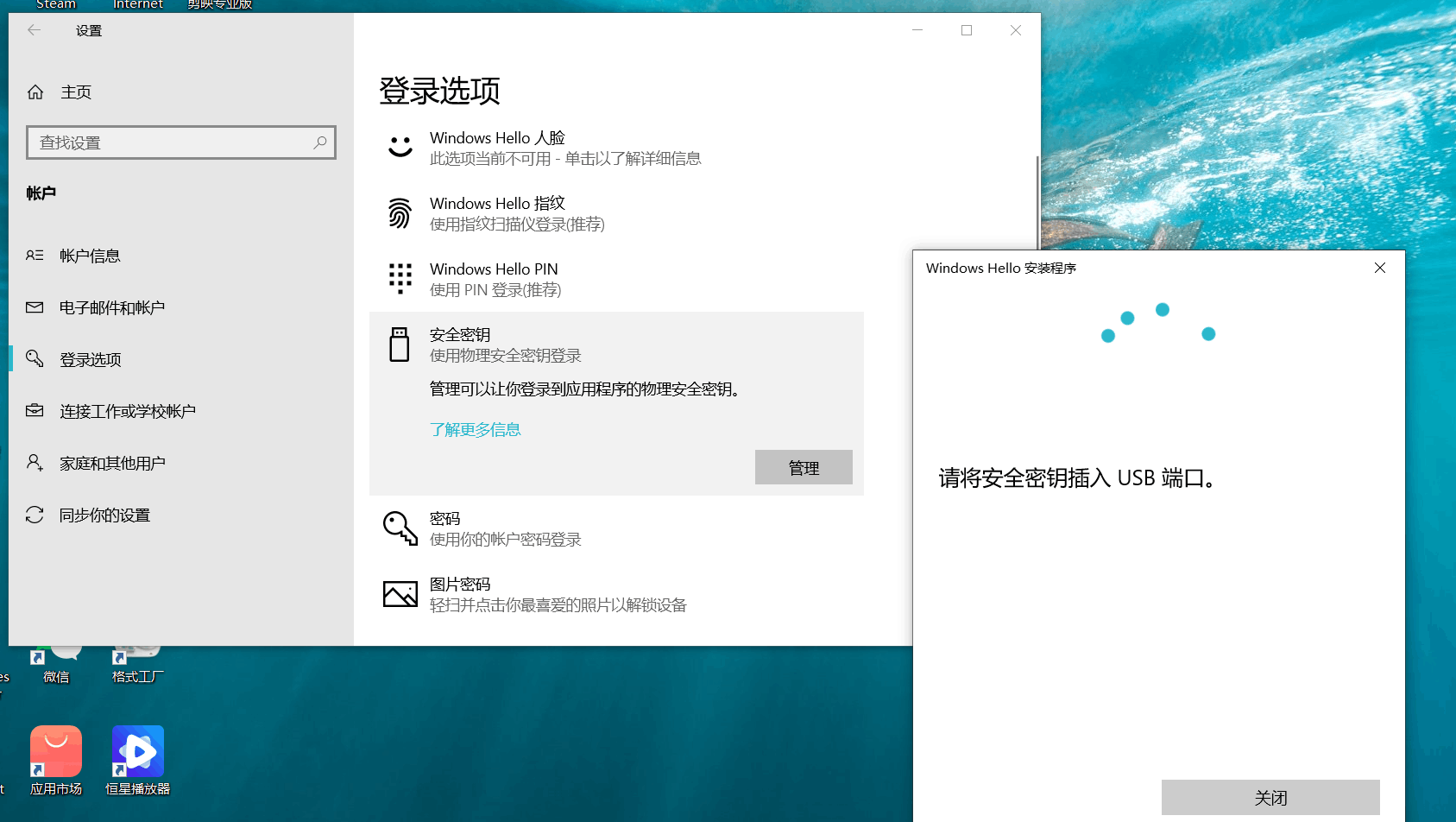Click the 登录选项 page heading

tap(439, 91)
